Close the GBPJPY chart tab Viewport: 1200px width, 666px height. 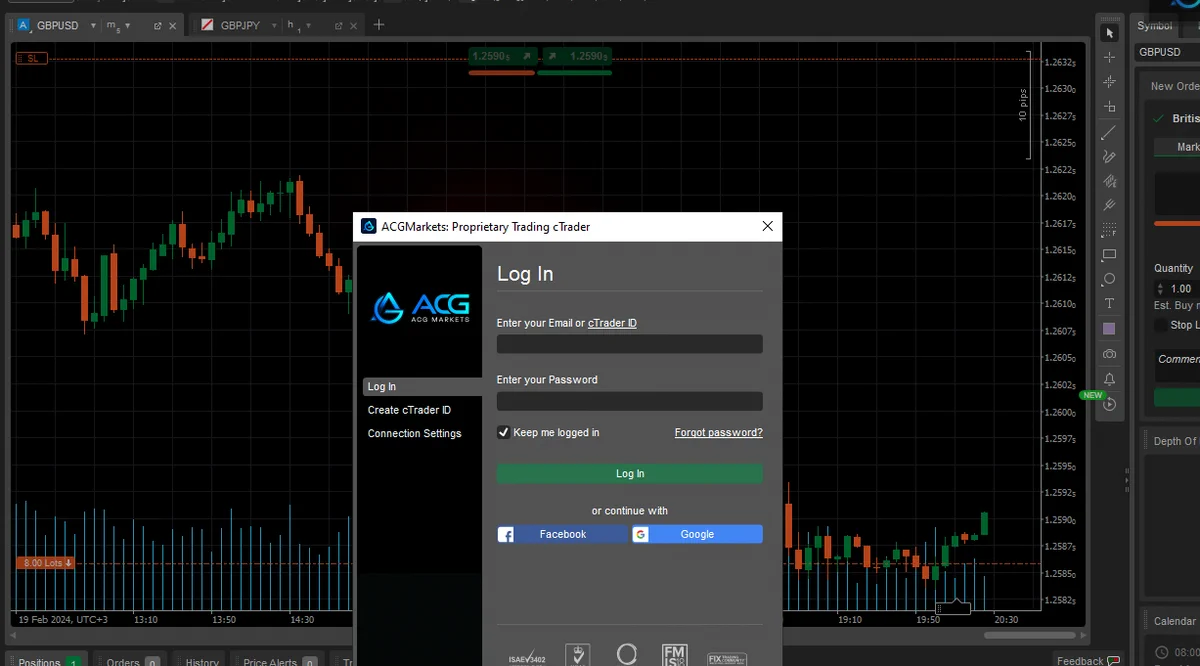pyautogui.click(x=354, y=26)
